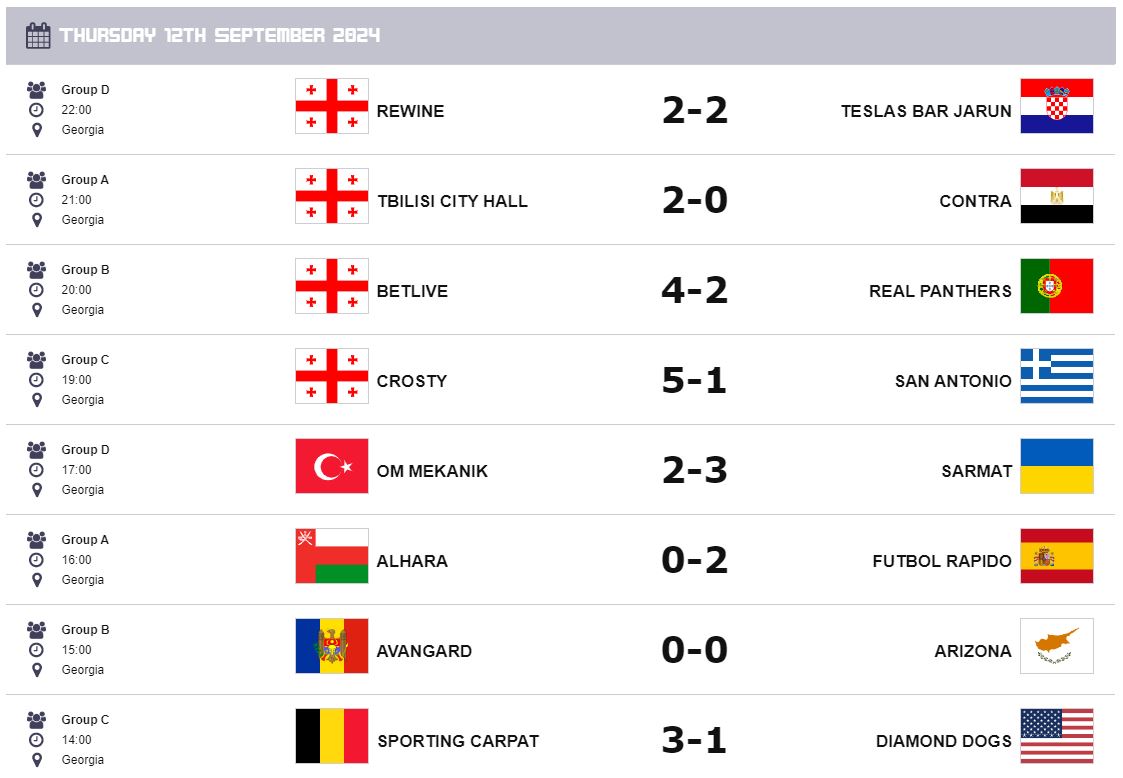The height and width of the screenshot is (778, 1123).
Task: Click the Croatia flag beside TESLAS BAR JARUN
Action: (1056, 106)
